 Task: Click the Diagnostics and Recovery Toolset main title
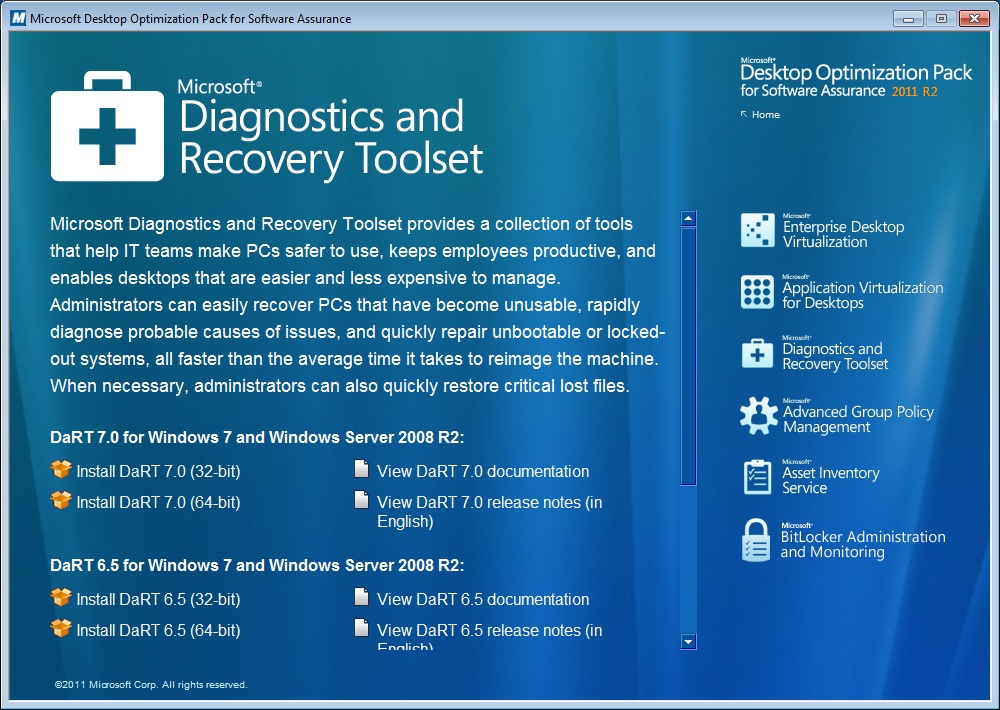pyautogui.click(x=330, y=129)
